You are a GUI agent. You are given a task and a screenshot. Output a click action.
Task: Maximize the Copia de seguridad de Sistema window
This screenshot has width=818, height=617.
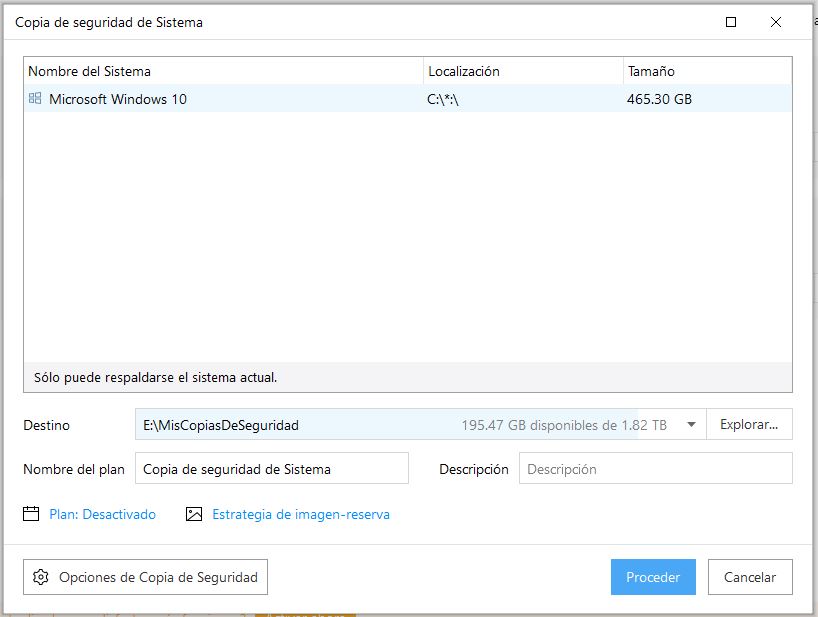click(x=731, y=22)
